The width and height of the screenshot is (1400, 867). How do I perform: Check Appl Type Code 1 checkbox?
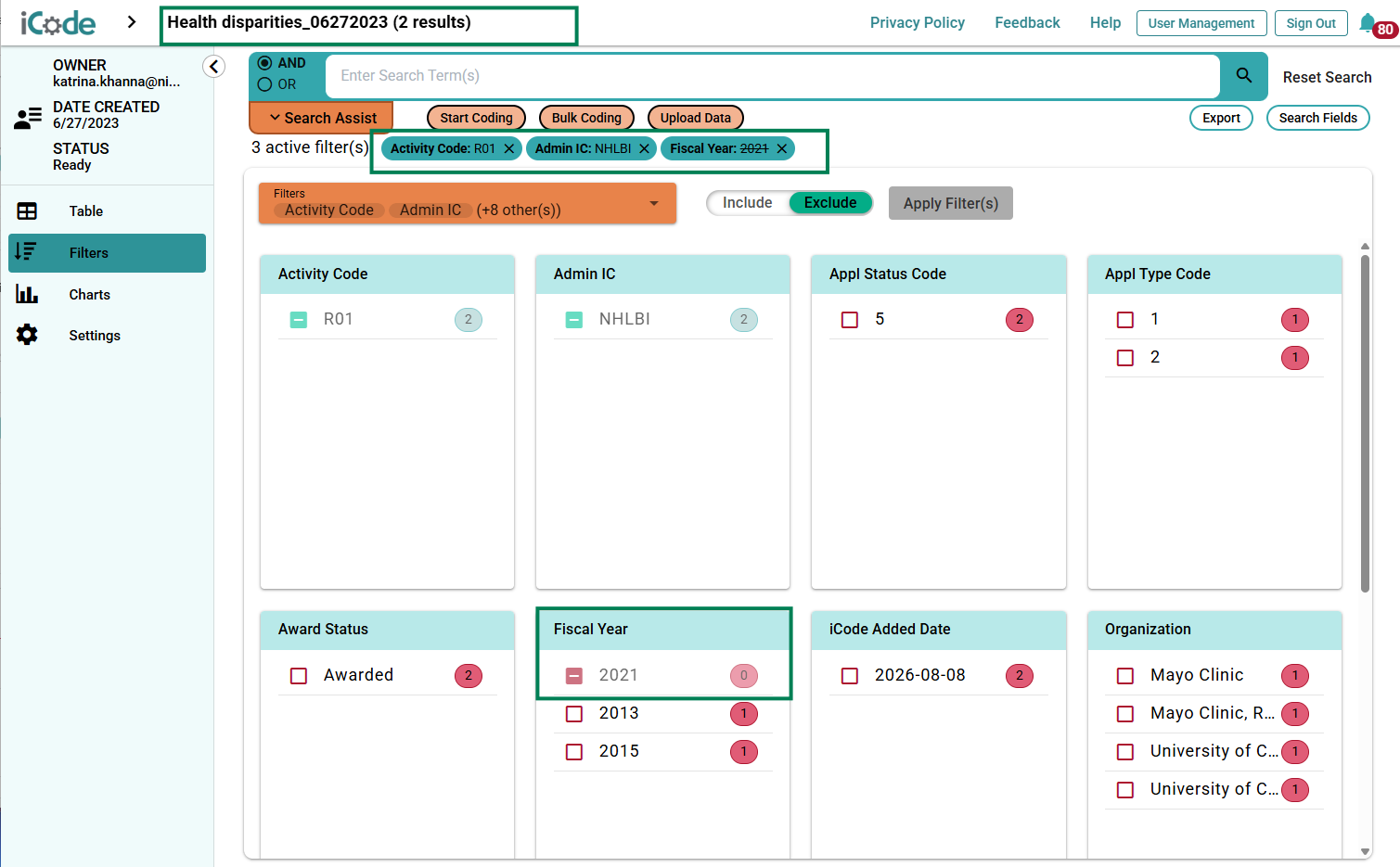click(1125, 320)
